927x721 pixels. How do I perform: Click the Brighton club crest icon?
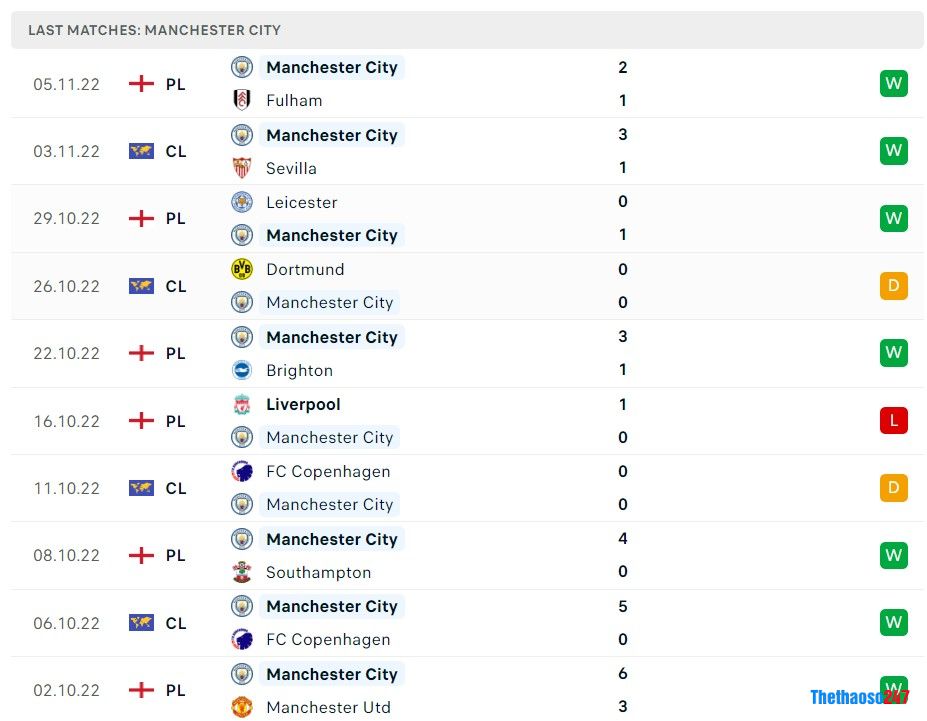[x=242, y=371]
